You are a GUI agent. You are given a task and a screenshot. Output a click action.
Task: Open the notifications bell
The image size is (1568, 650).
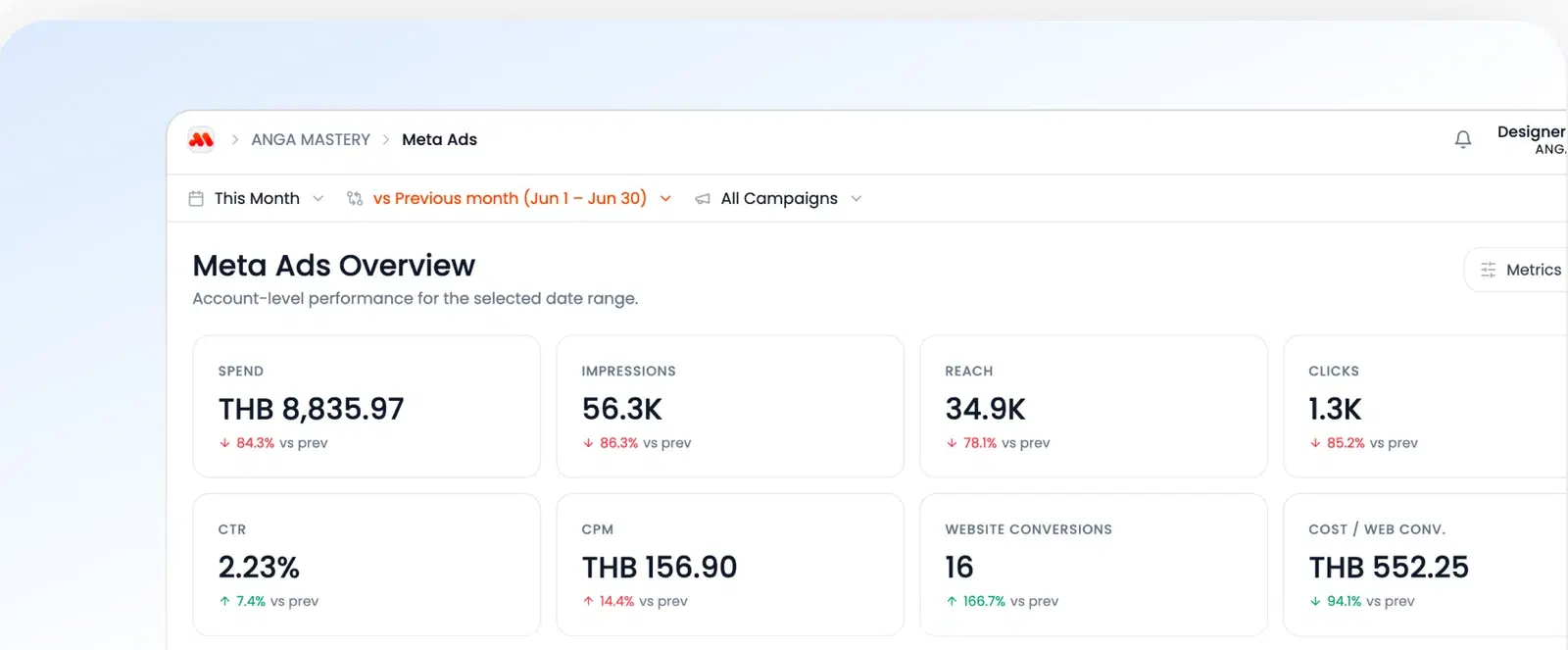click(1463, 139)
